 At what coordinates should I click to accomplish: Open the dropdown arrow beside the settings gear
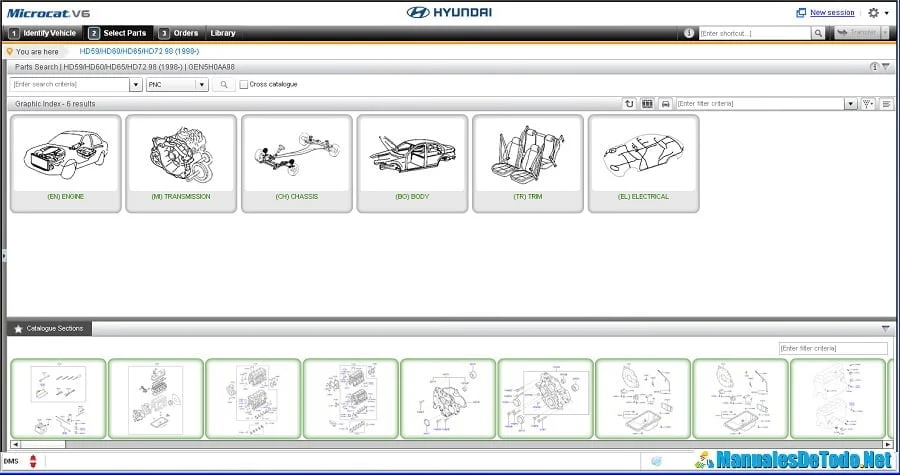pyautogui.click(x=887, y=13)
